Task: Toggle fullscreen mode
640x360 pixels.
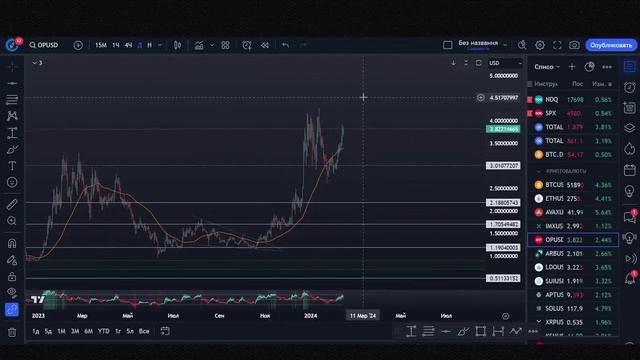Action: pyautogui.click(x=557, y=45)
